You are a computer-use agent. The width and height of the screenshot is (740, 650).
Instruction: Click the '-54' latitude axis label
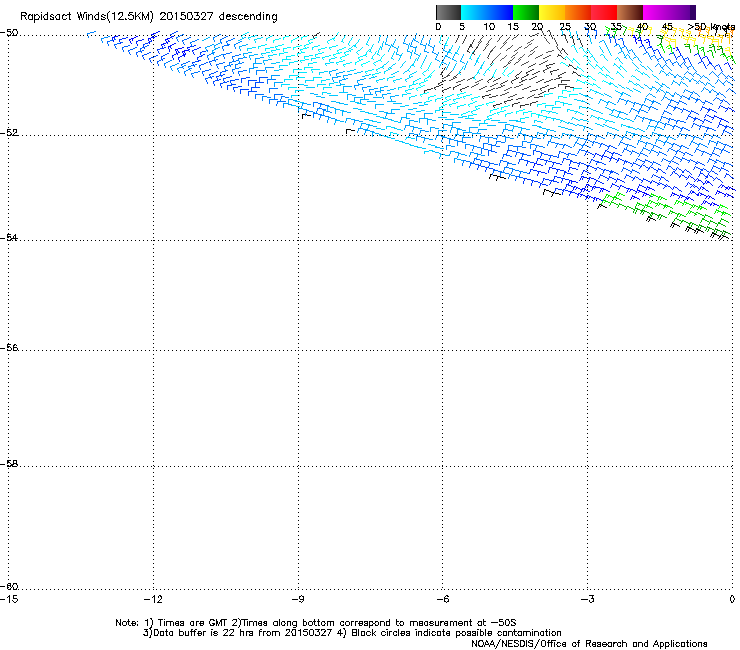tap(9, 237)
